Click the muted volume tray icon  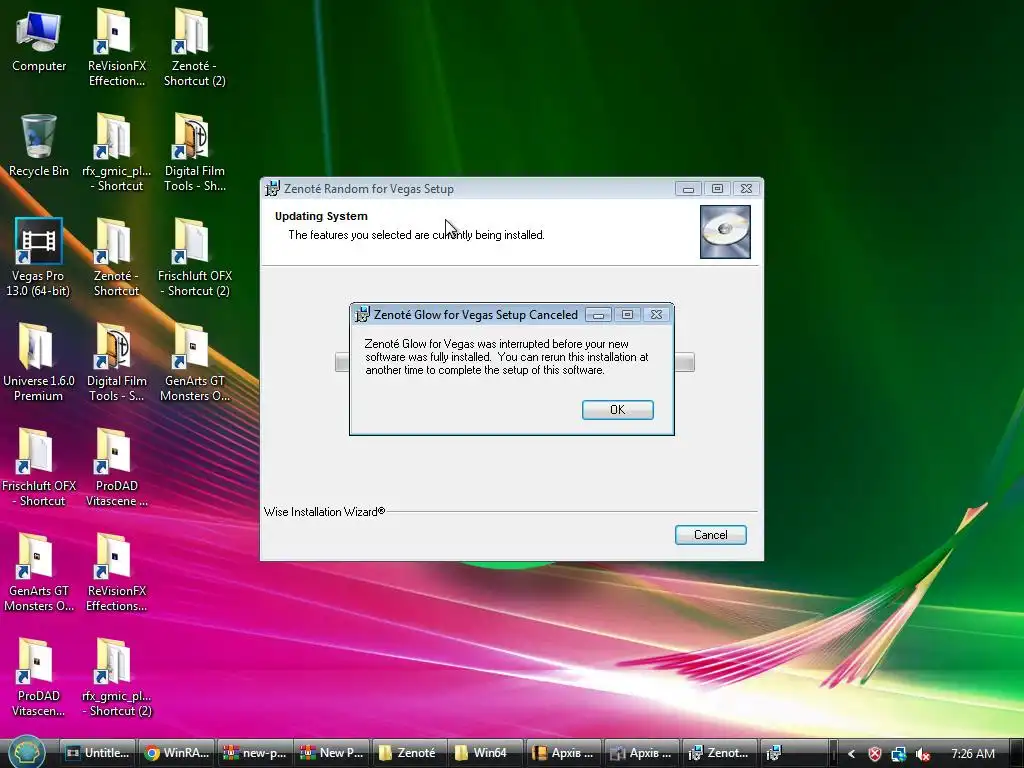point(922,754)
